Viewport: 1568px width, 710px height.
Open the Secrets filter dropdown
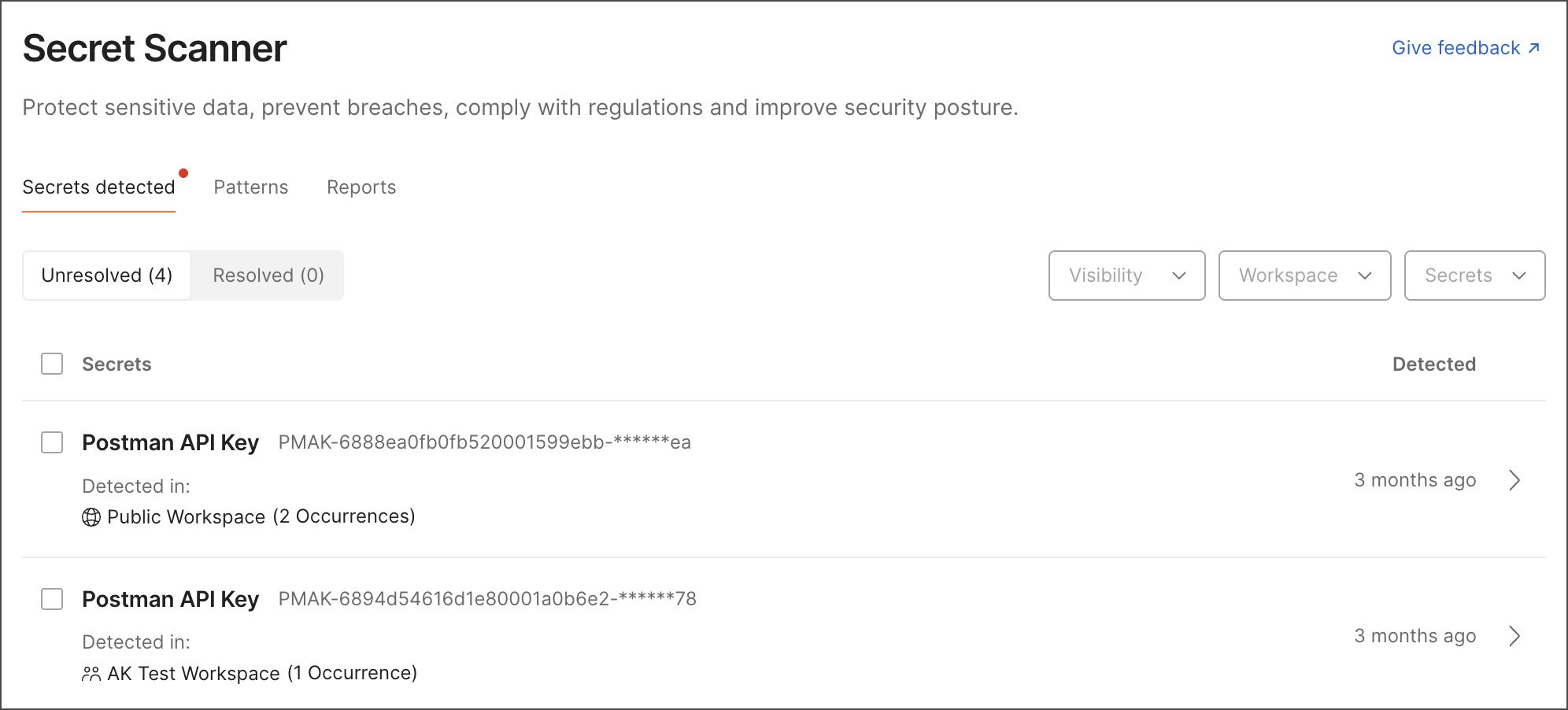click(1474, 275)
